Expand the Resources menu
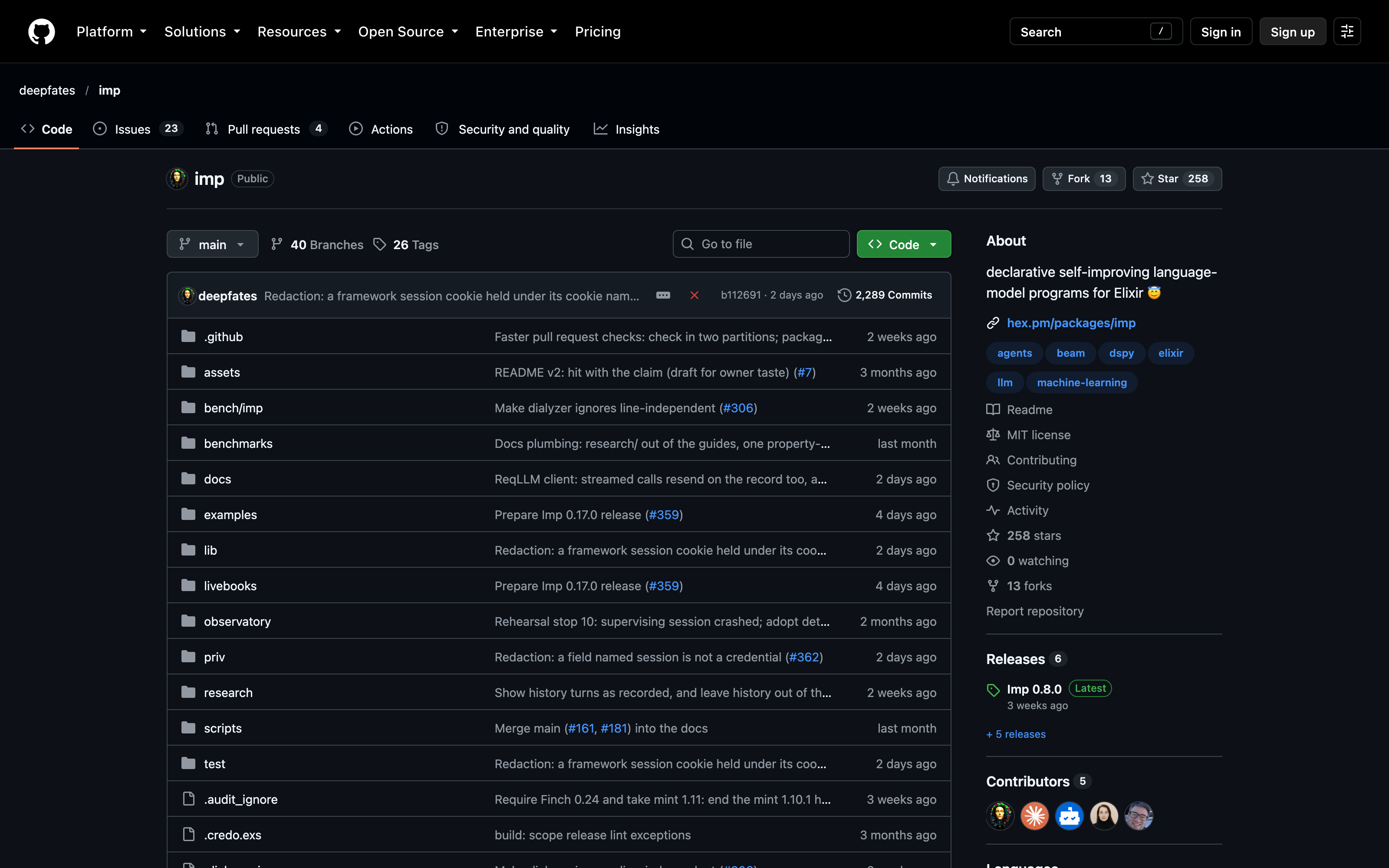The image size is (1389, 868). [299, 32]
